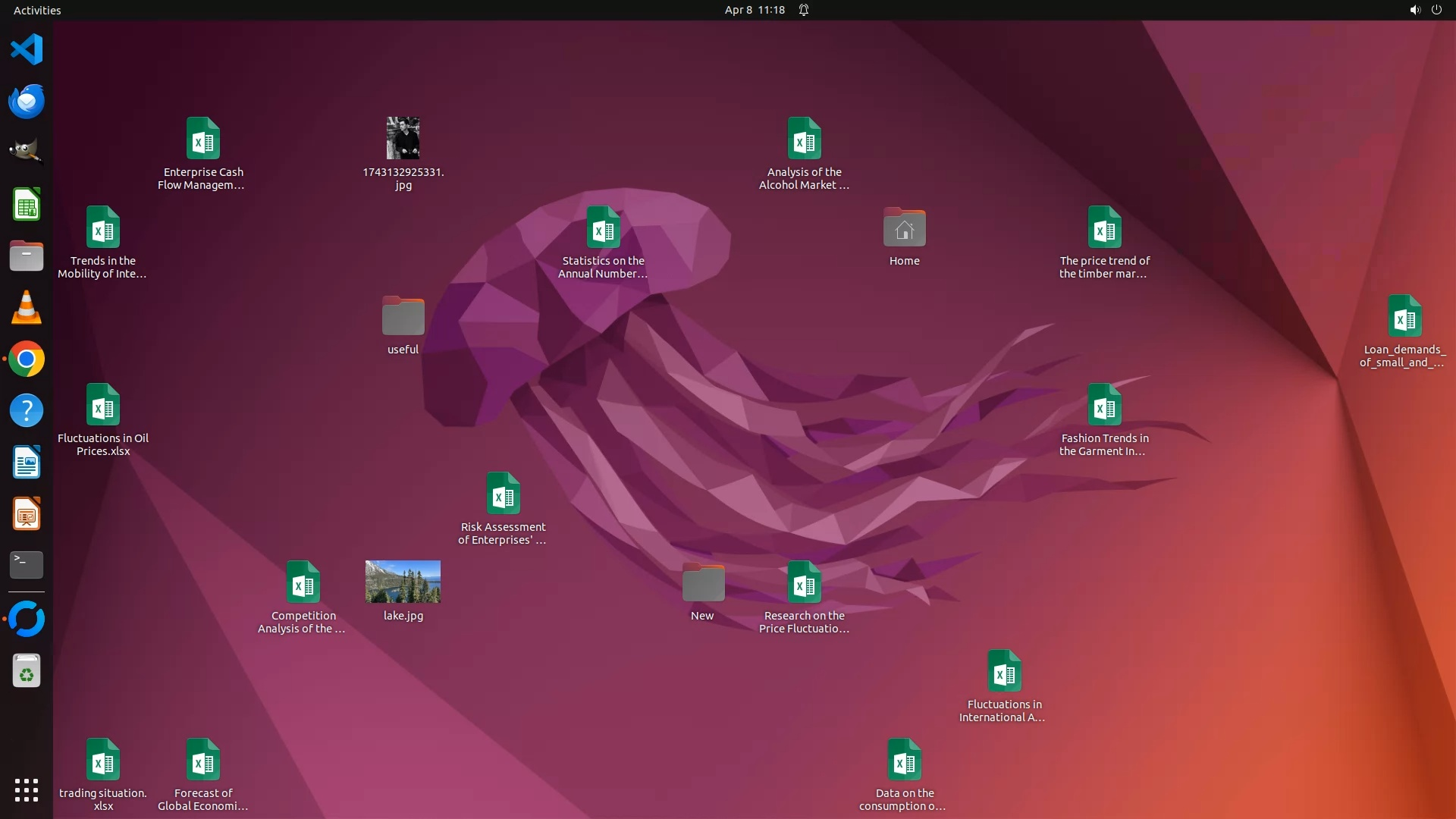Image resolution: width=1456 pixels, height=819 pixels.
Task: Show applications grid button
Action: 27,790
